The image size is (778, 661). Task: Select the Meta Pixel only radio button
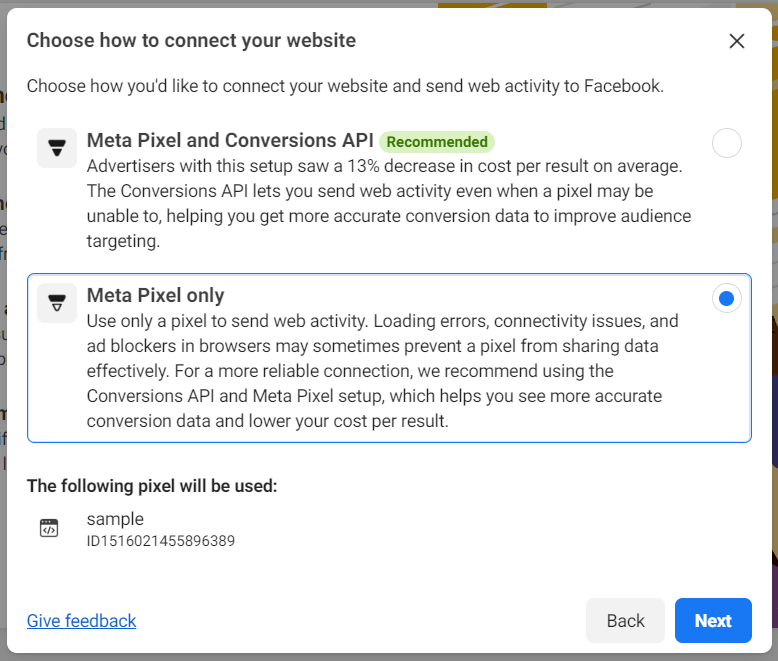(726, 299)
